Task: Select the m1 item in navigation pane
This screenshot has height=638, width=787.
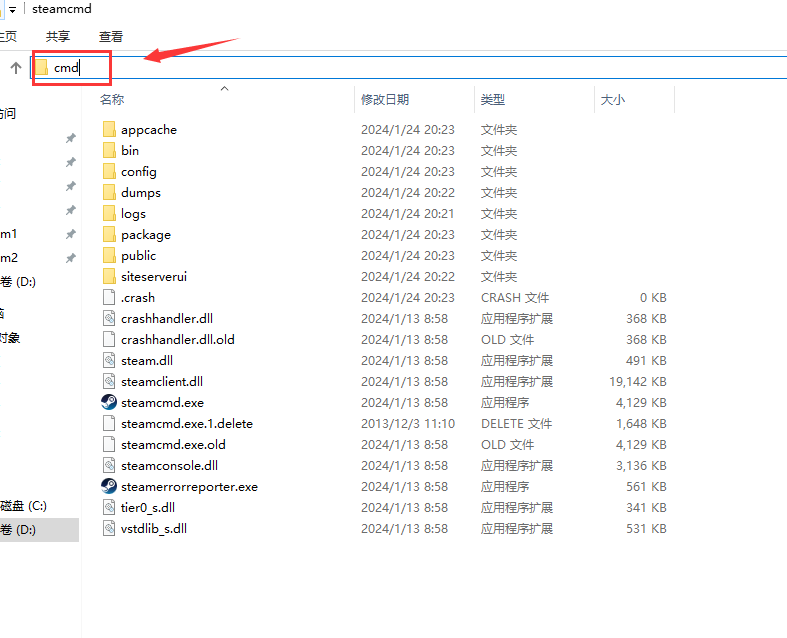Action: pos(9,234)
